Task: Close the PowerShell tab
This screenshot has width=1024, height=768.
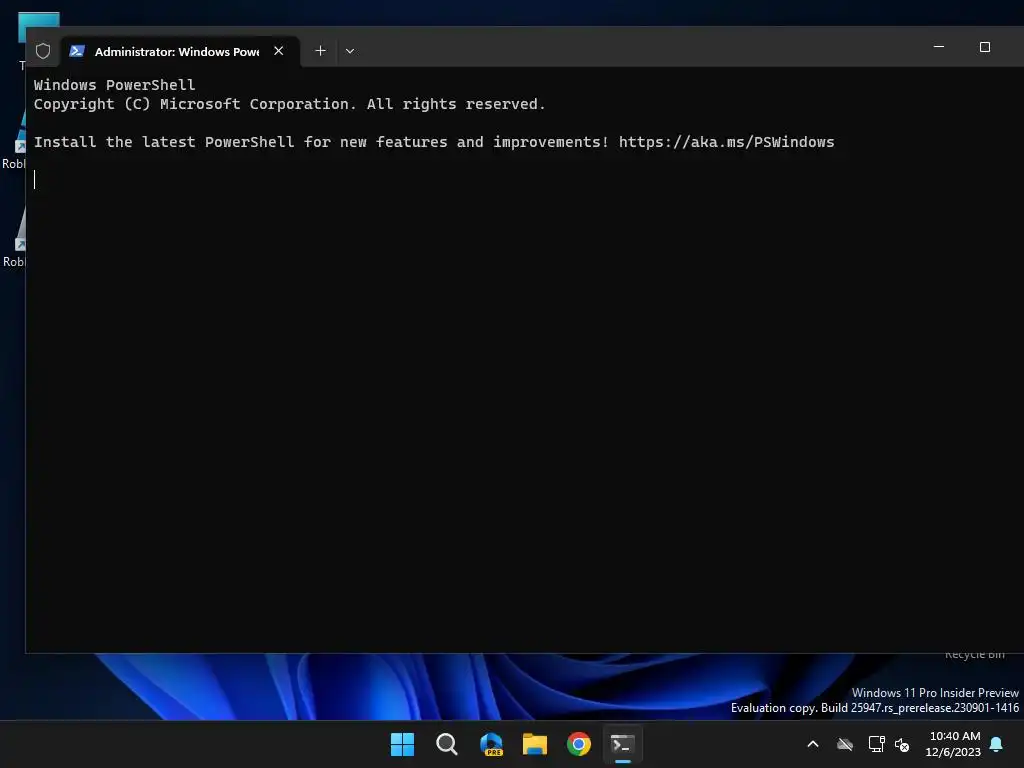Action: click(x=279, y=51)
